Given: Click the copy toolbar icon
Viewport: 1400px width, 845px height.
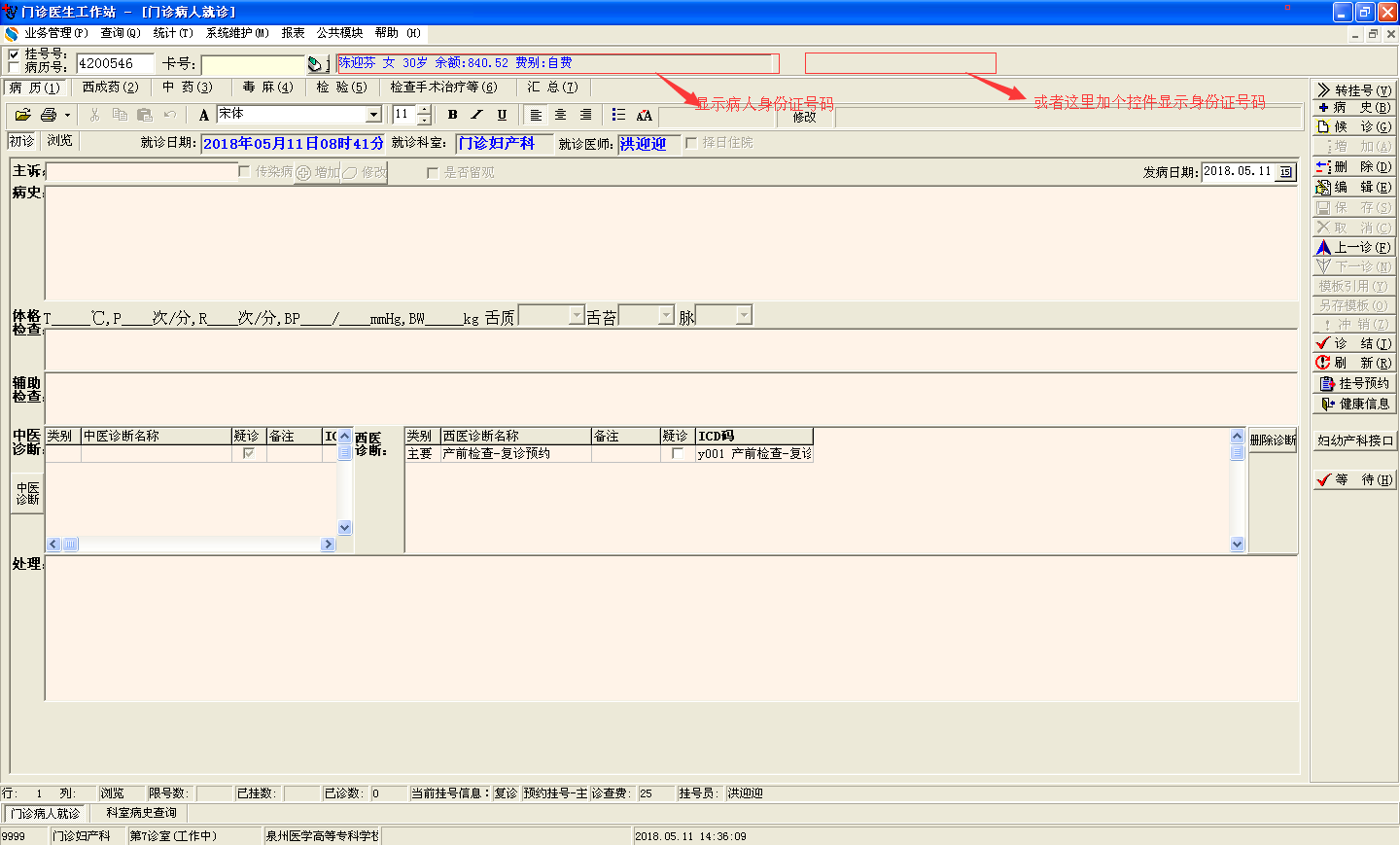Looking at the screenshot, I should [x=120, y=115].
